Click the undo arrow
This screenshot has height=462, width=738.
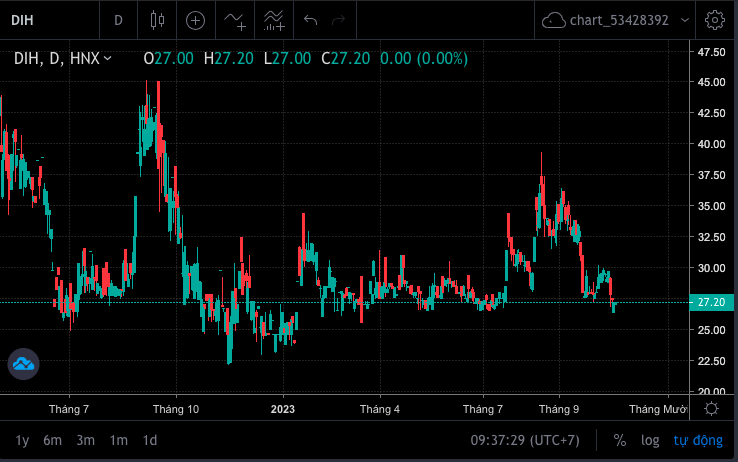click(x=311, y=19)
